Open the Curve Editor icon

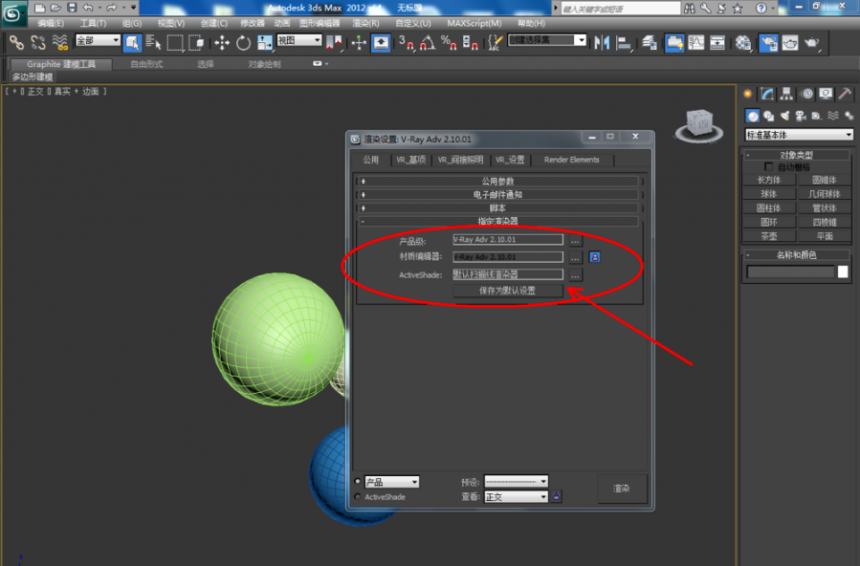(x=696, y=42)
